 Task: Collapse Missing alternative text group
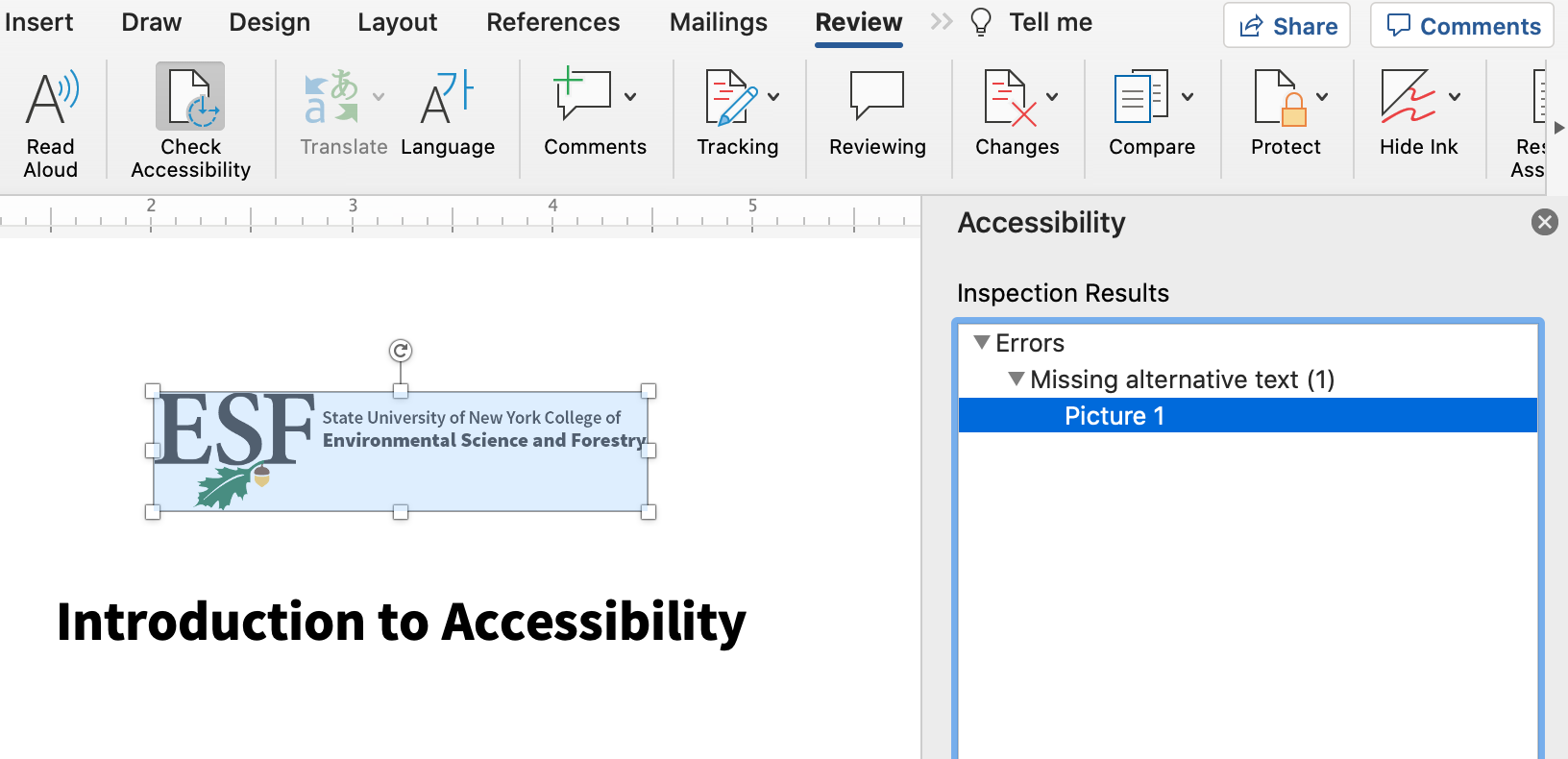point(1017,379)
